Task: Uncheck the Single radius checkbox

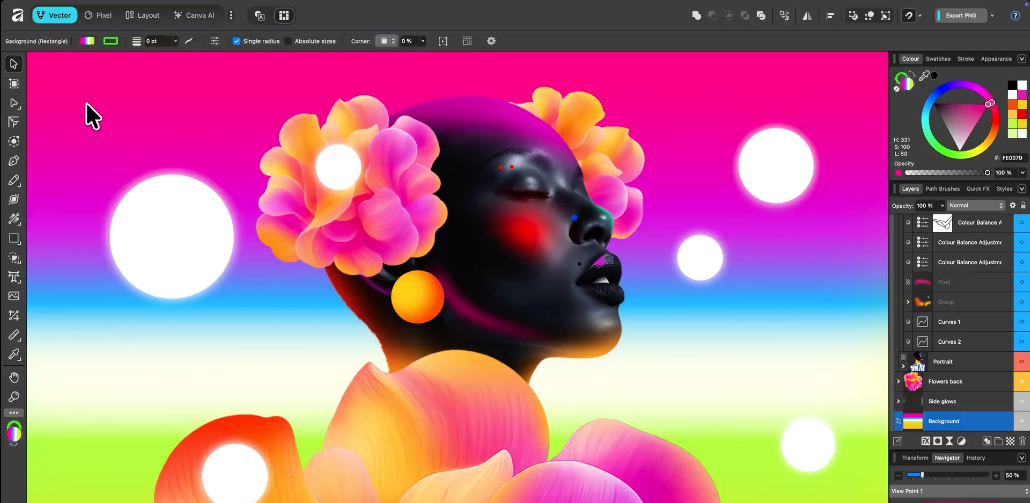Action: click(x=236, y=41)
